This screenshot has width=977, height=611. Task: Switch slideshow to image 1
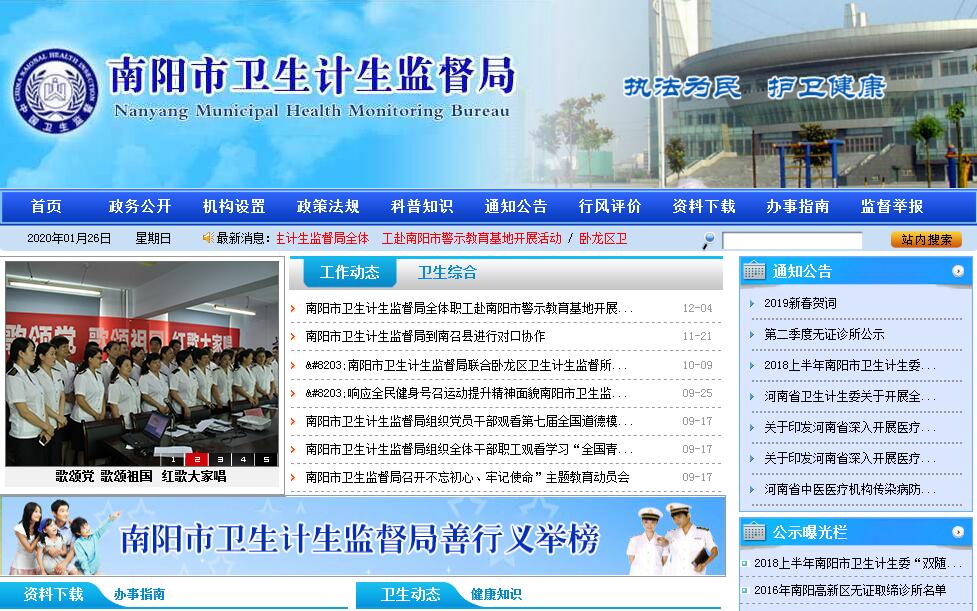click(173, 460)
